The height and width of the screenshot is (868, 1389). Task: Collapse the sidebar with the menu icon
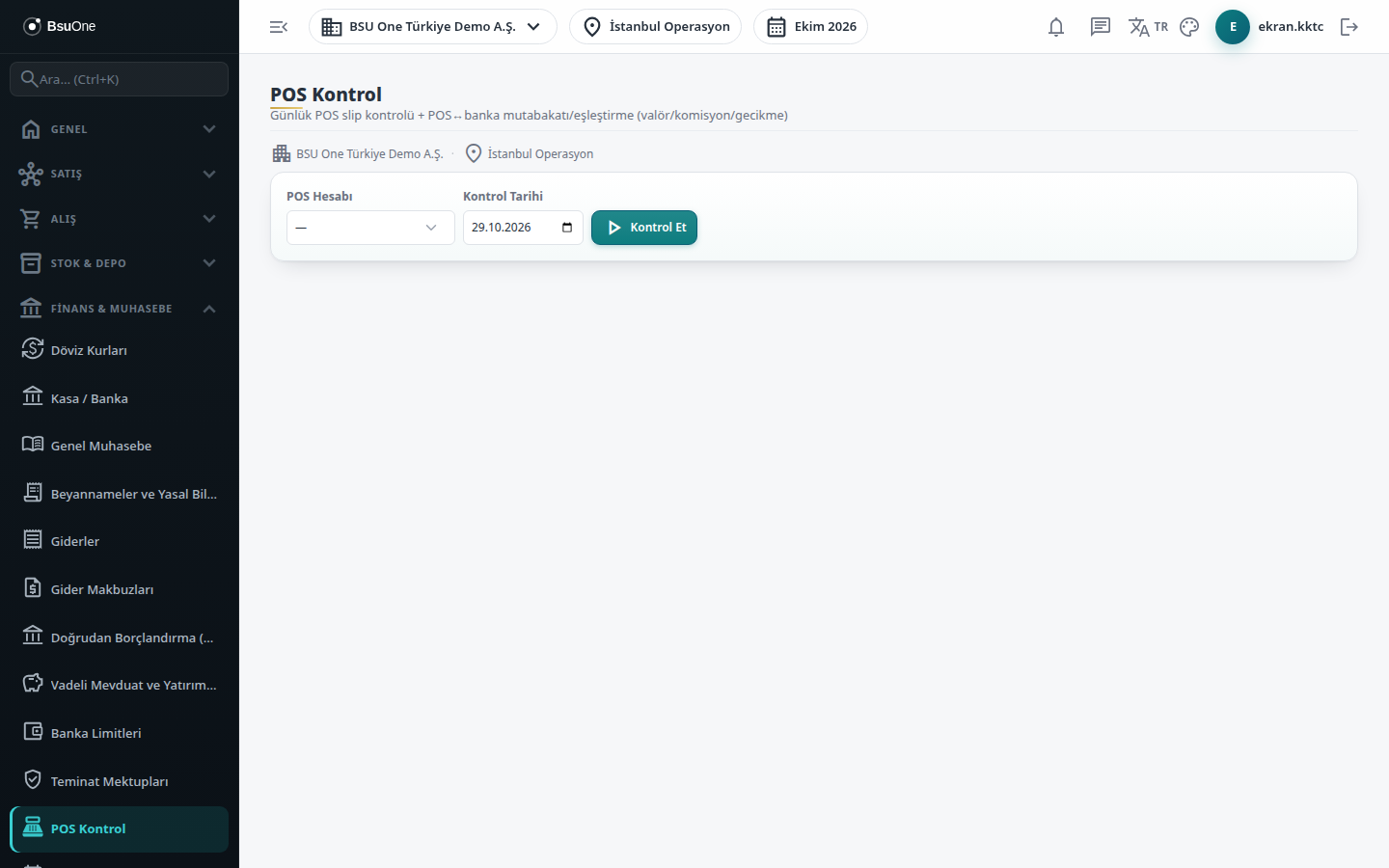point(279,27)
